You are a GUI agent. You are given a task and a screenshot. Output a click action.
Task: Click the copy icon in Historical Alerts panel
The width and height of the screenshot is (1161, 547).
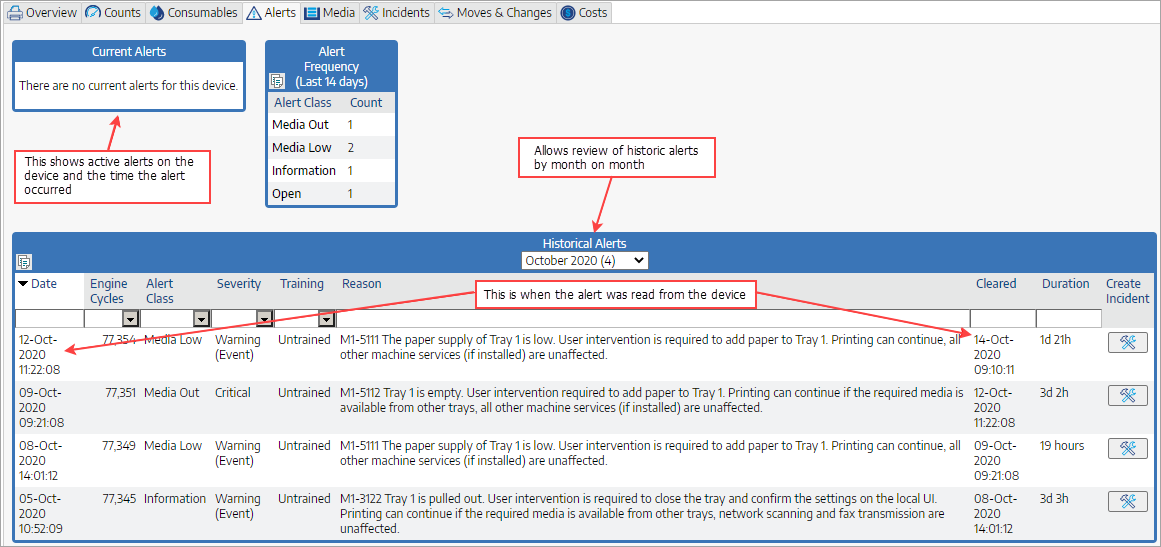(24, 261)
